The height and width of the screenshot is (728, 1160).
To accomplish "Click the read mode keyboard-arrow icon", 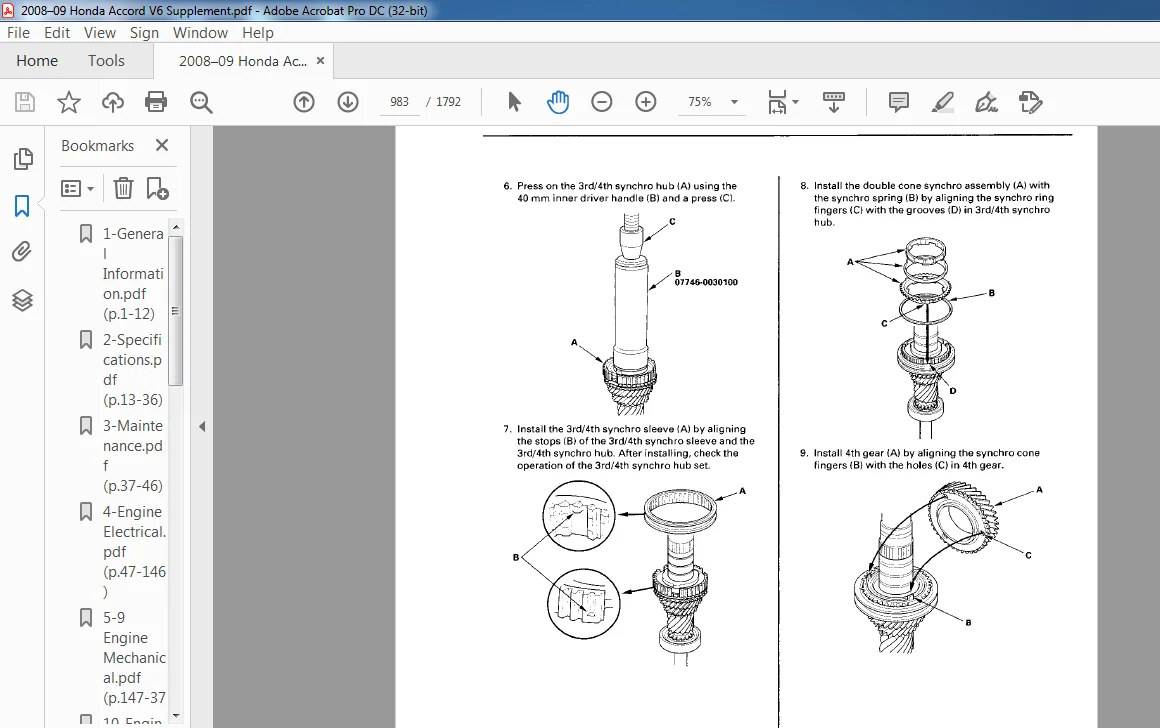I will [834, 102].
